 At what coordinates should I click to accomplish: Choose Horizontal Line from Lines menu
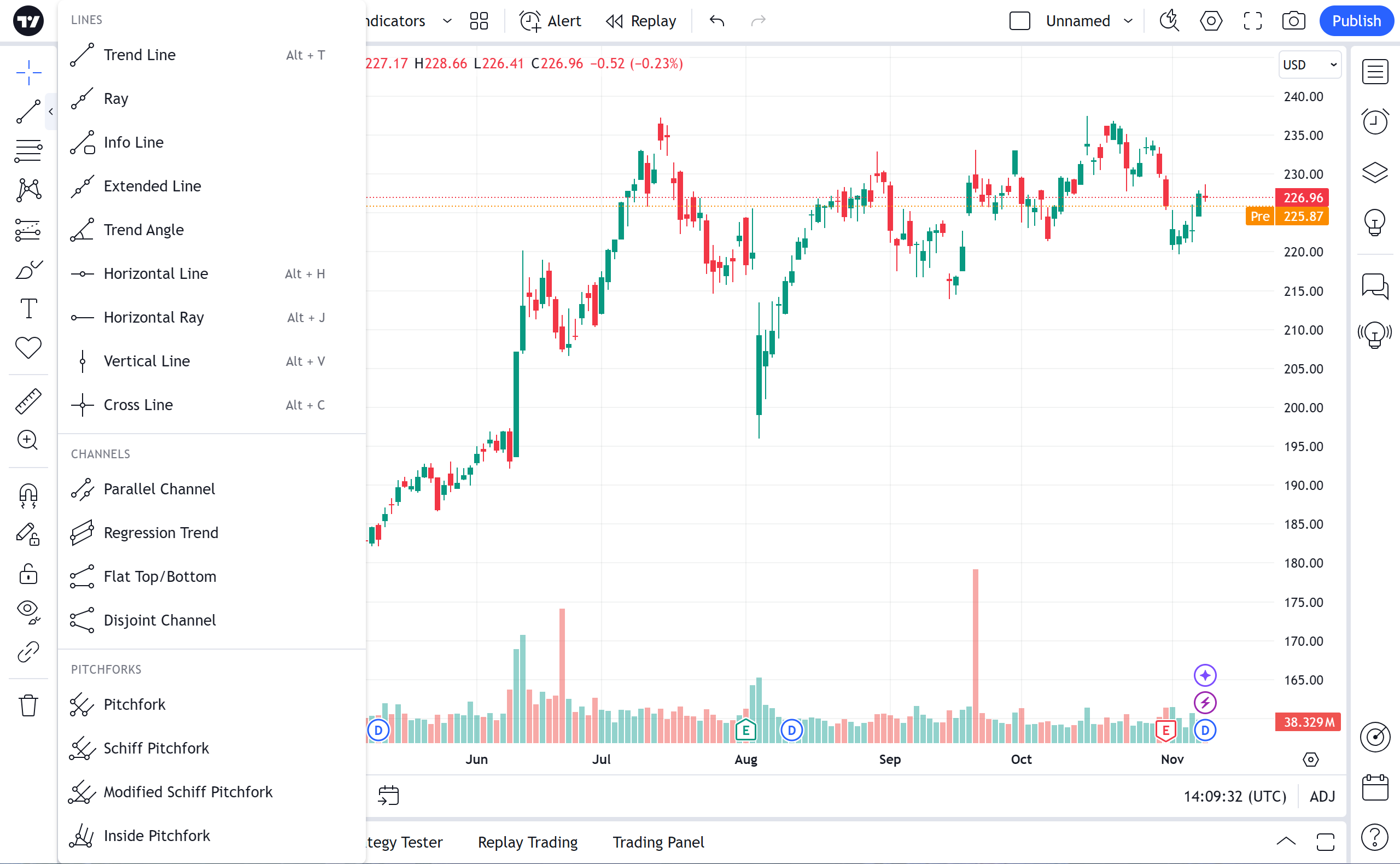pyautogui.click(x=155, y=274)
